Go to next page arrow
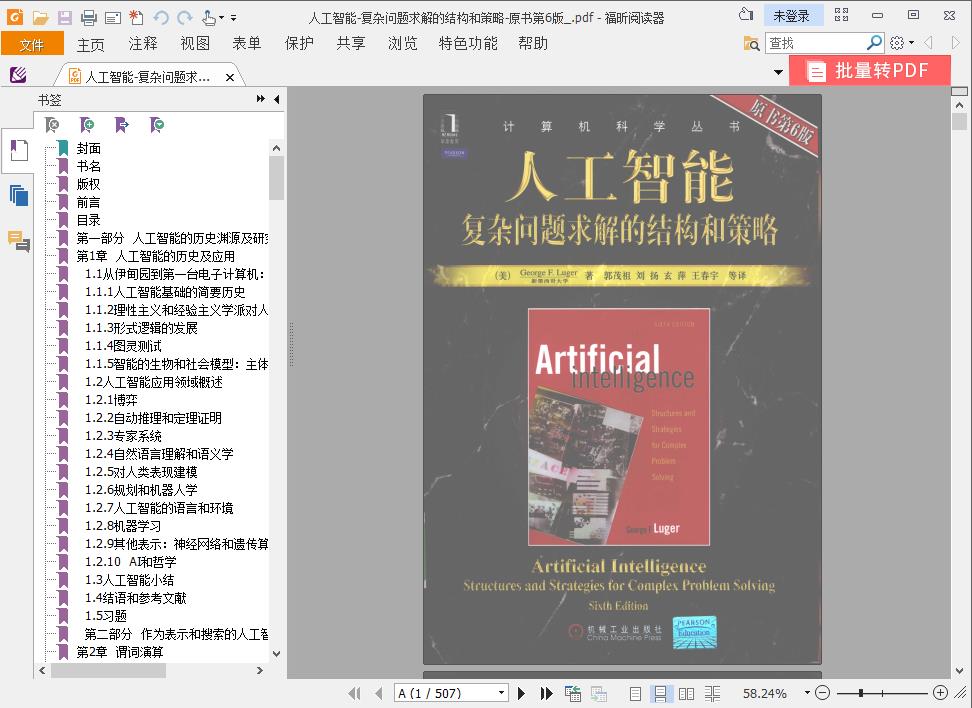This screenshot has width=972, height=708. click(x=521, y=693)
